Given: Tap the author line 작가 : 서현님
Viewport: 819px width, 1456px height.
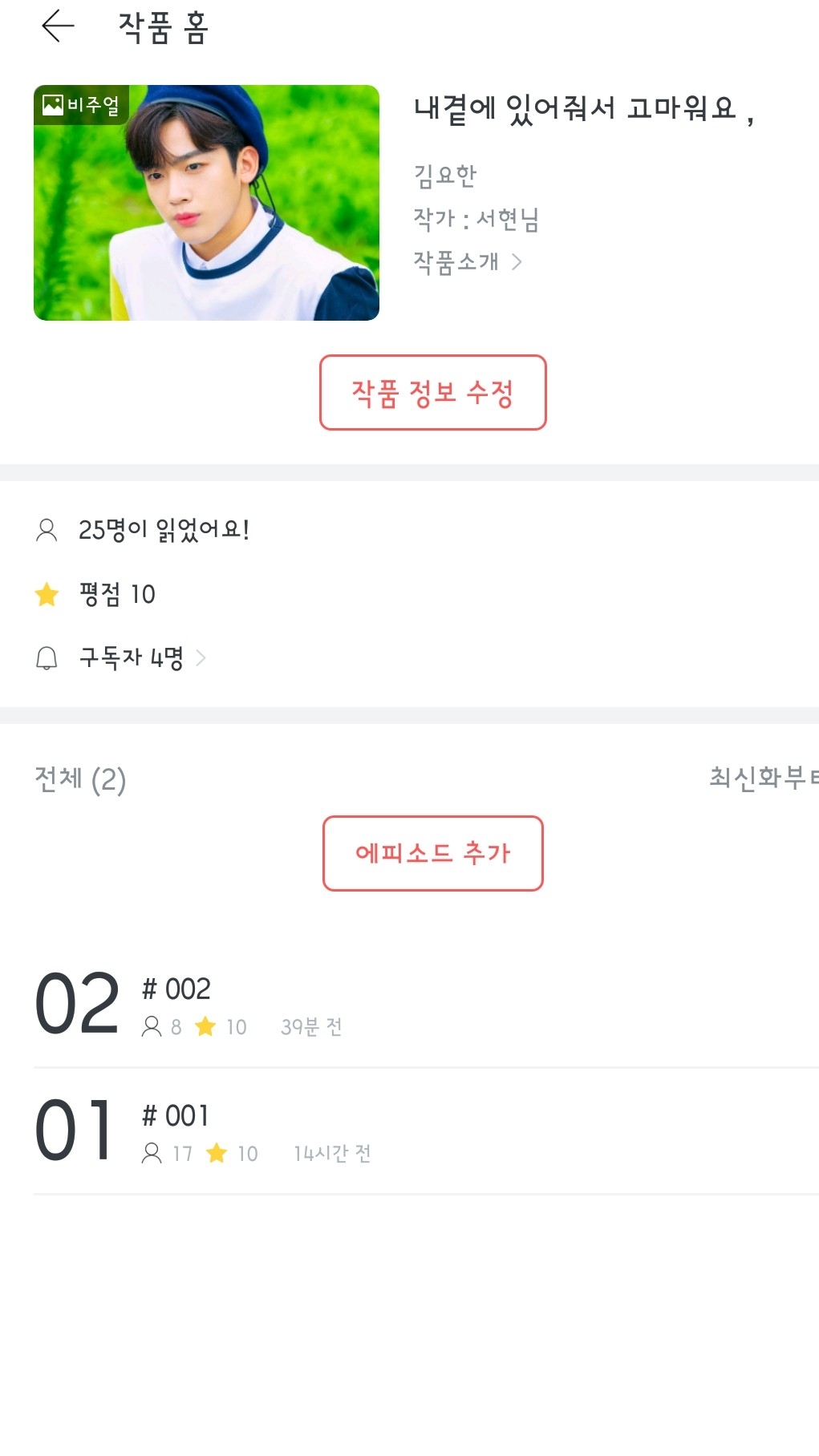Looking at the screenshot, I should coord(476,219).
